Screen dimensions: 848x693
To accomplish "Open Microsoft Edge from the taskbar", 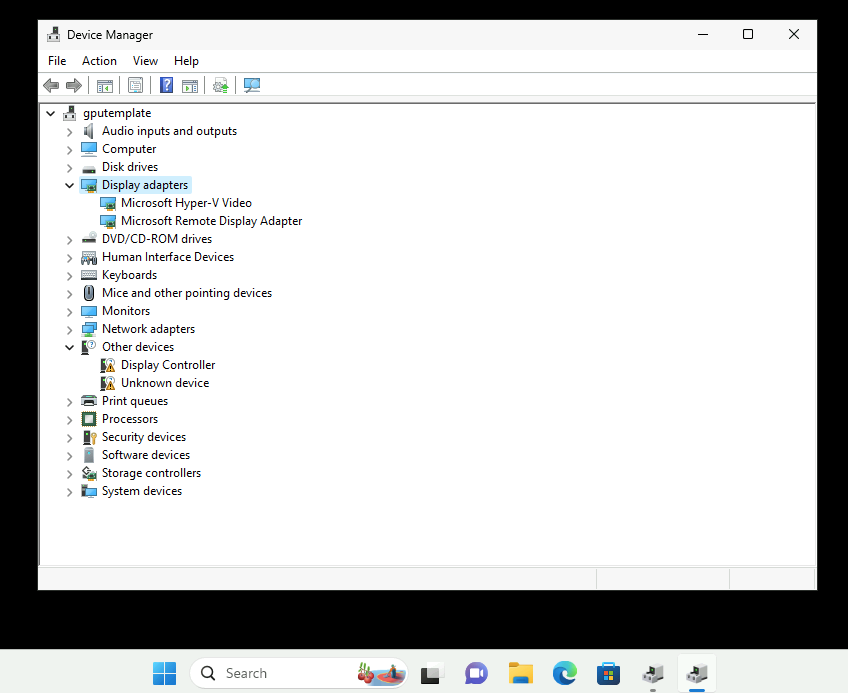I will click(x=565, y=674).
